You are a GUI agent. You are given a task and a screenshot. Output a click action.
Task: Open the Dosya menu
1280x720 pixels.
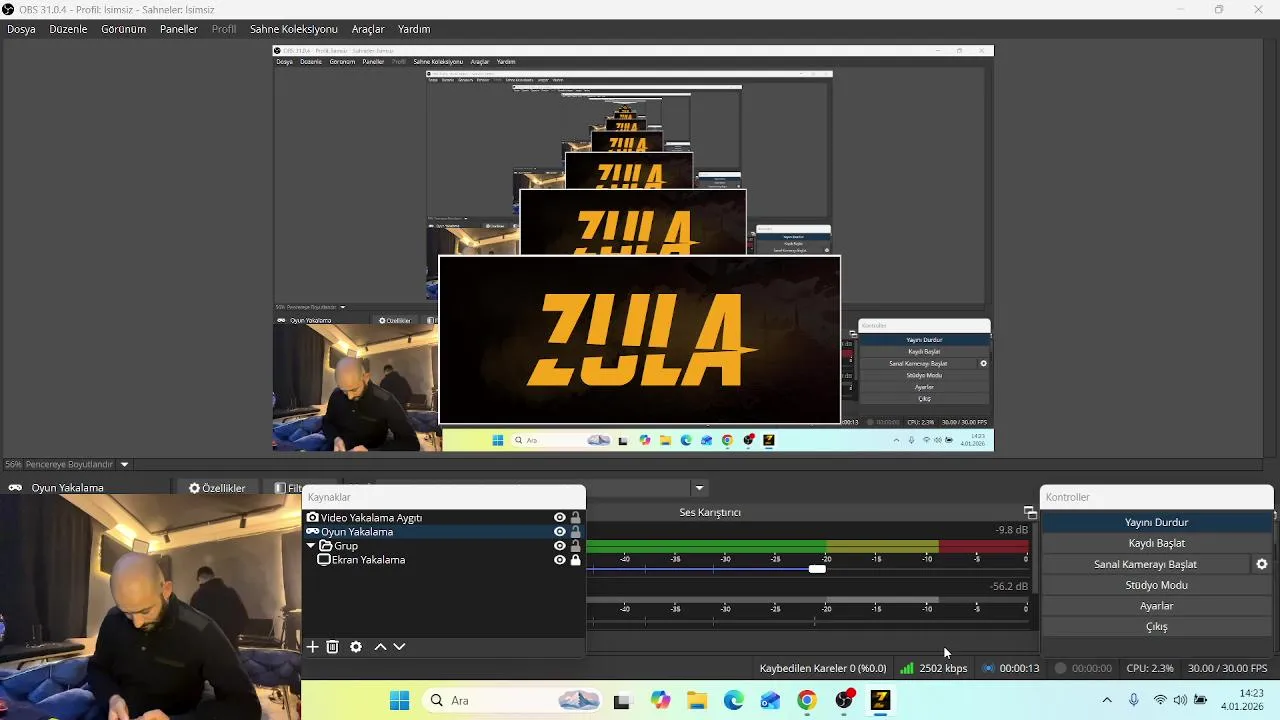(21, 29)
